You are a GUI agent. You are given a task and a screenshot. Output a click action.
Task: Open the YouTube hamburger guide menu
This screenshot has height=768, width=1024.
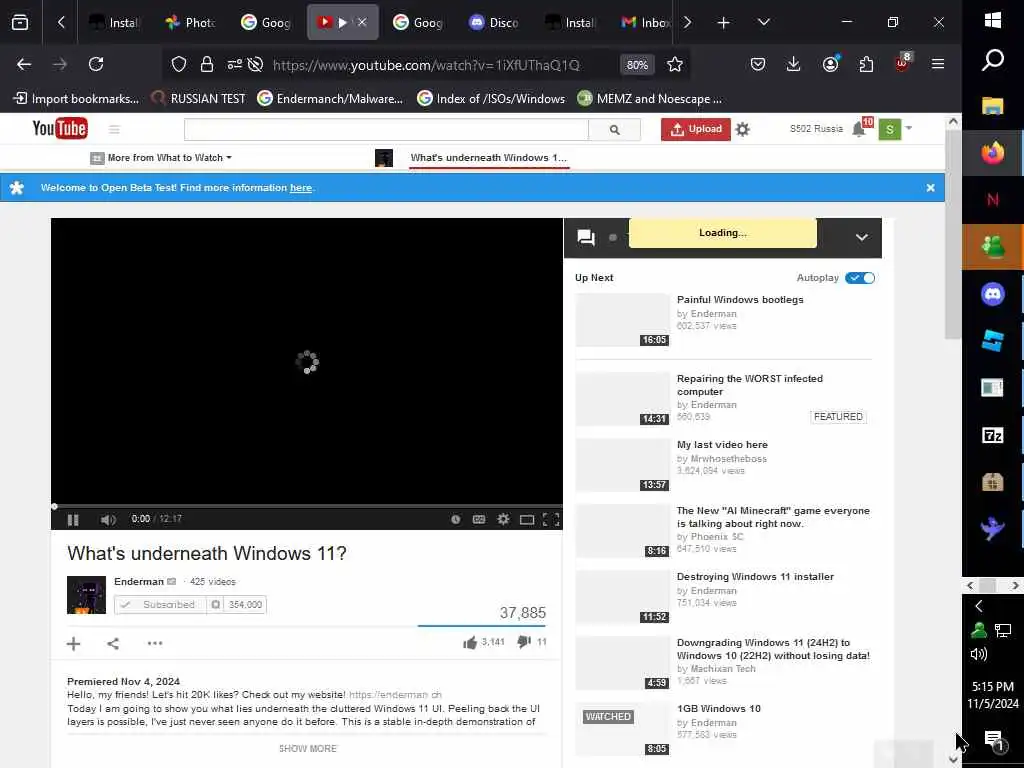114,129
